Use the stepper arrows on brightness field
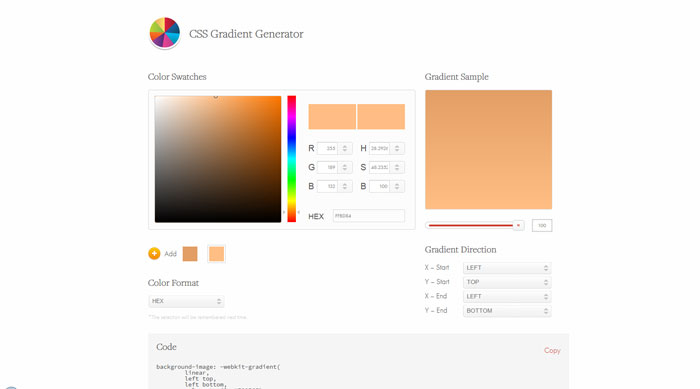The image size is (700, 389). tap(397, 186)
